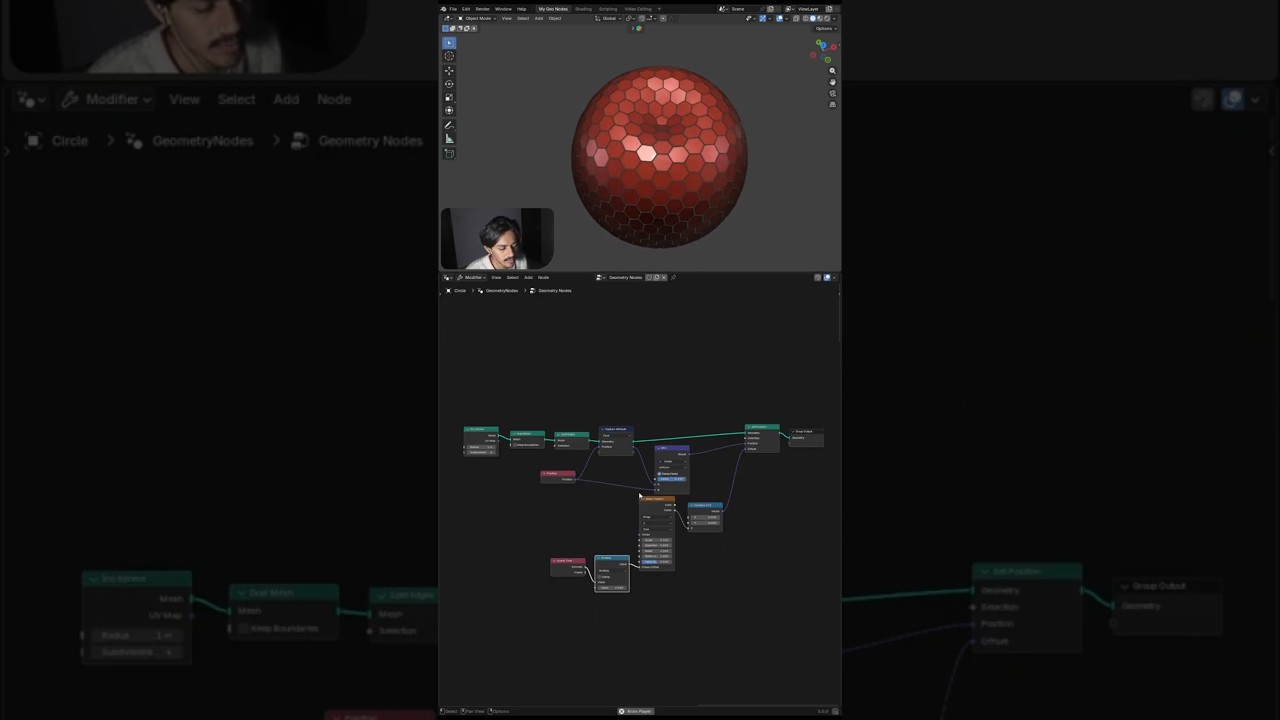Click the pan view hand icon
The image size is (1280, 720).
(x=832, y=82)
